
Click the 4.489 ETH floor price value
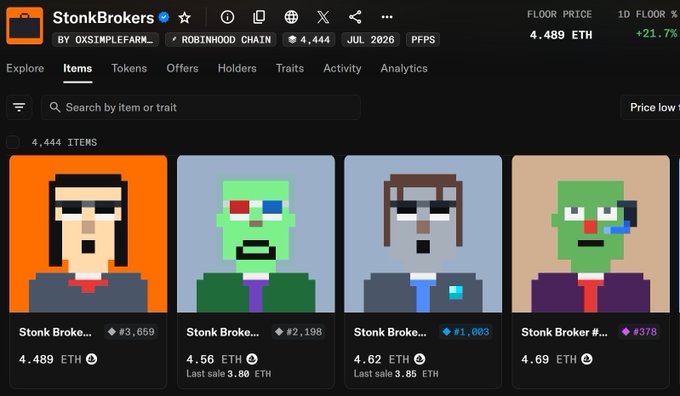(561, 35)
